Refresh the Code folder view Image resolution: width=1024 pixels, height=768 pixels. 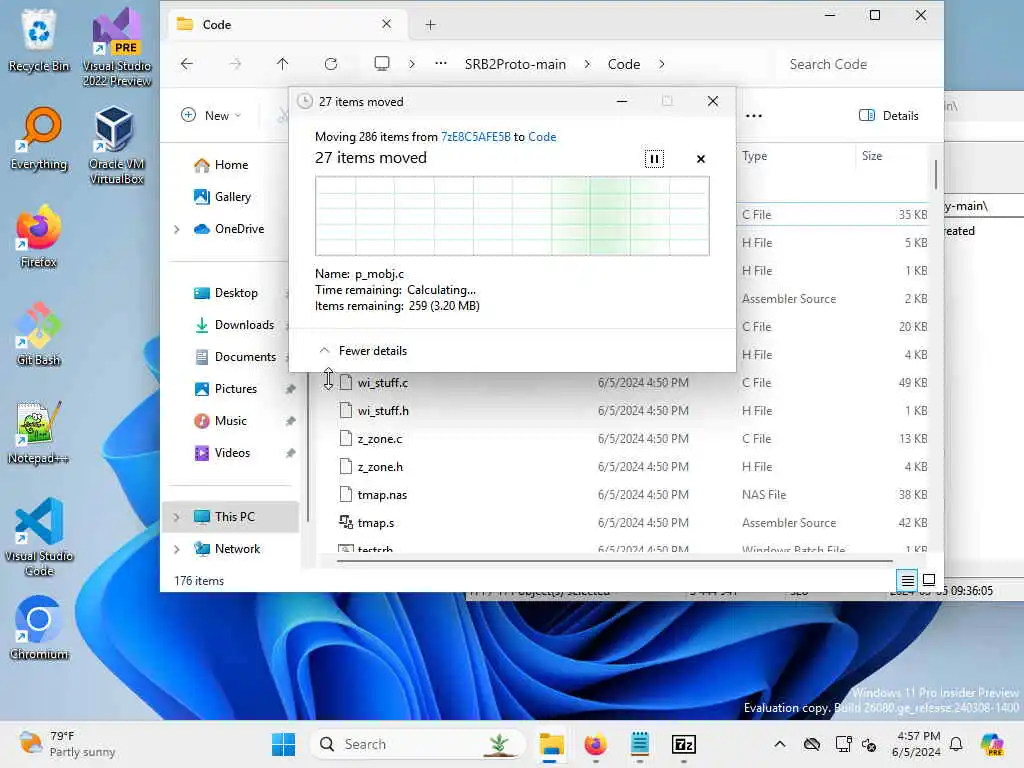331,64
